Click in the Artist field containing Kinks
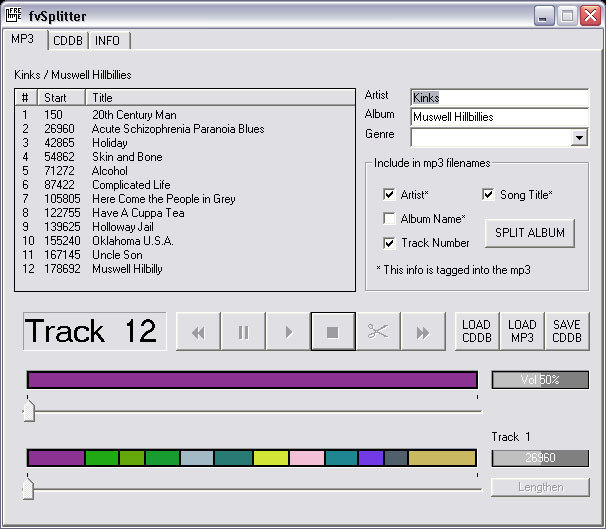 click(499, 98)
